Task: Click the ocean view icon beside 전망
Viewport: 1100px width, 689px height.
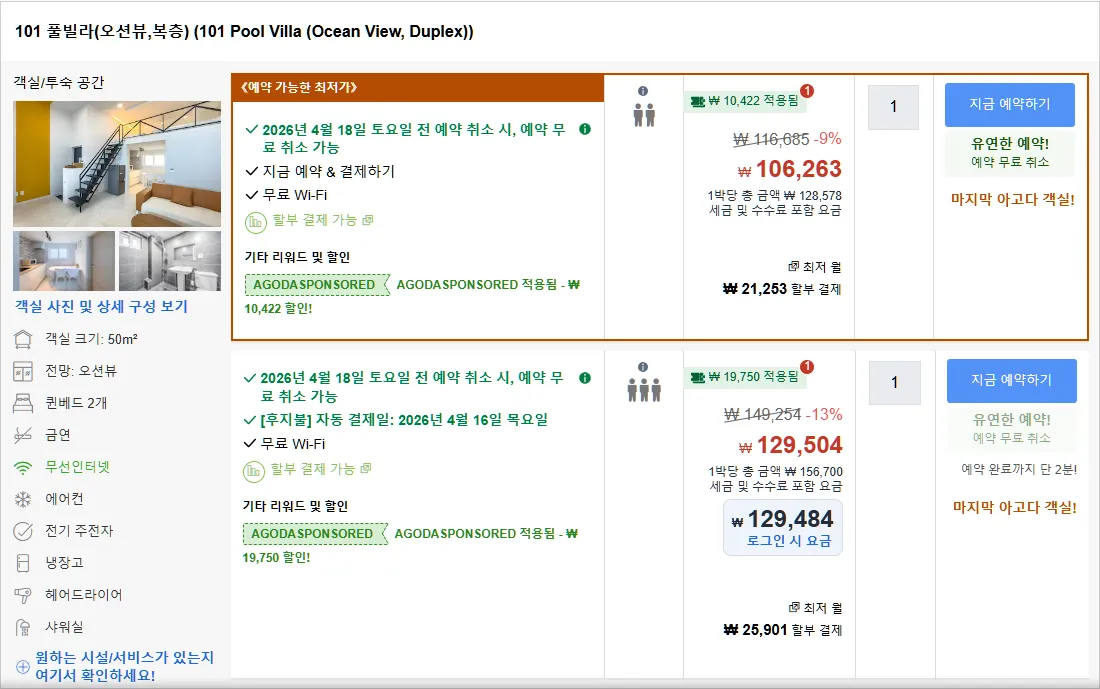Action: [23, 371]
